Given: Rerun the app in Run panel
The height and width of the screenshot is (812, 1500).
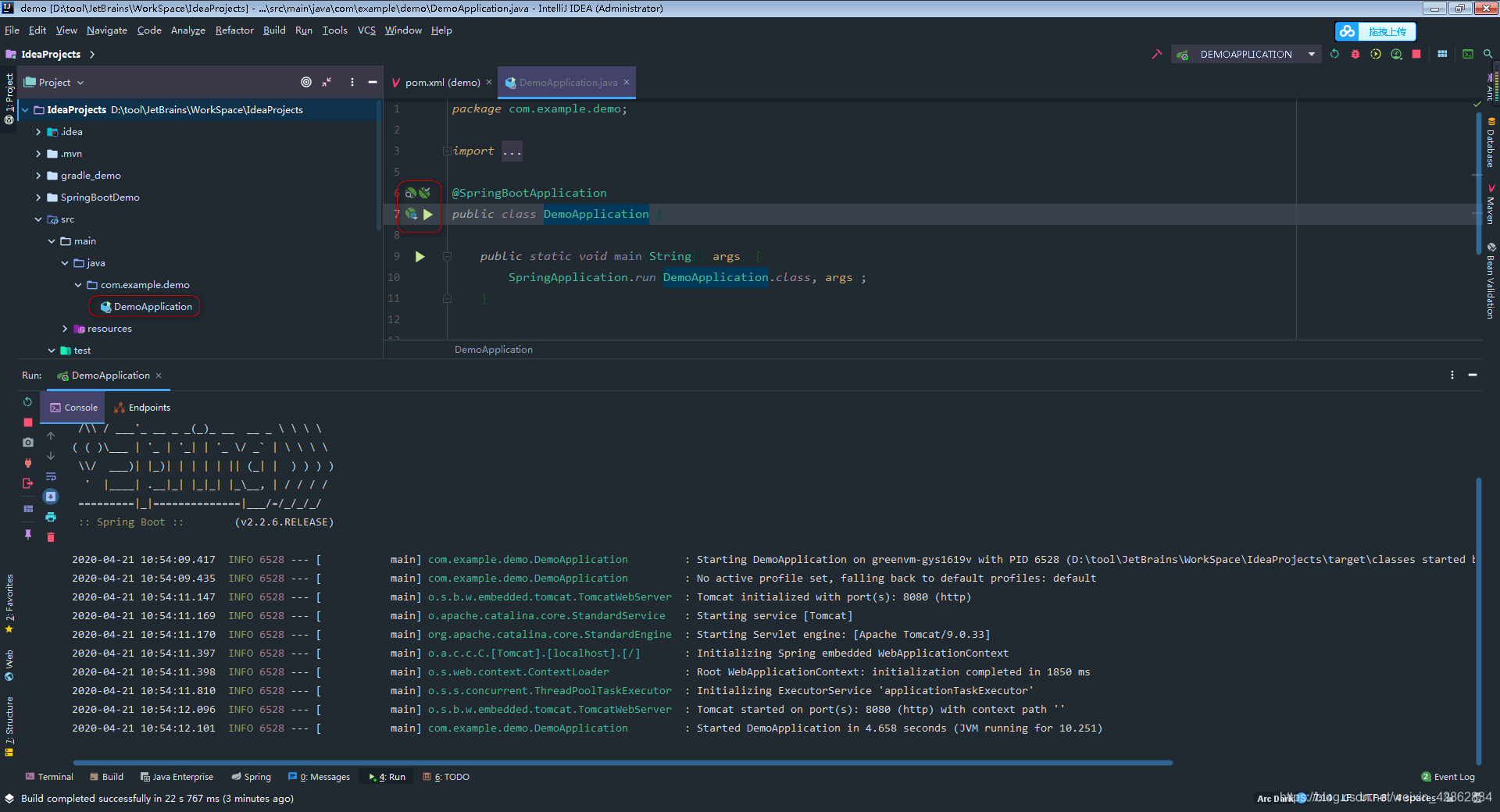Looking at the screenshot, I should click(27, 401).
